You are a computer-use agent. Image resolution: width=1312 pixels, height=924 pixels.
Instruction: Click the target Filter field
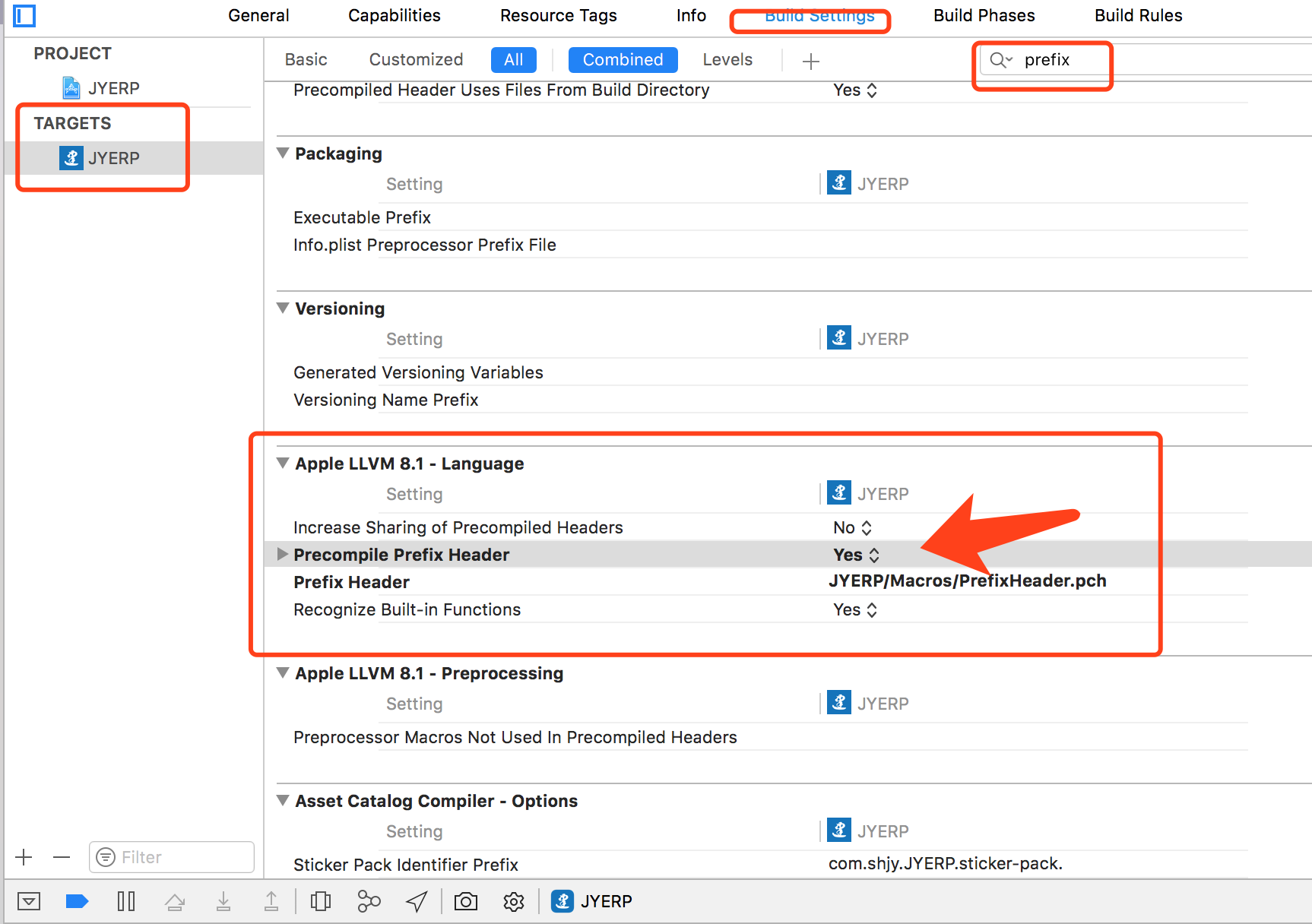[x=172, y=857]
